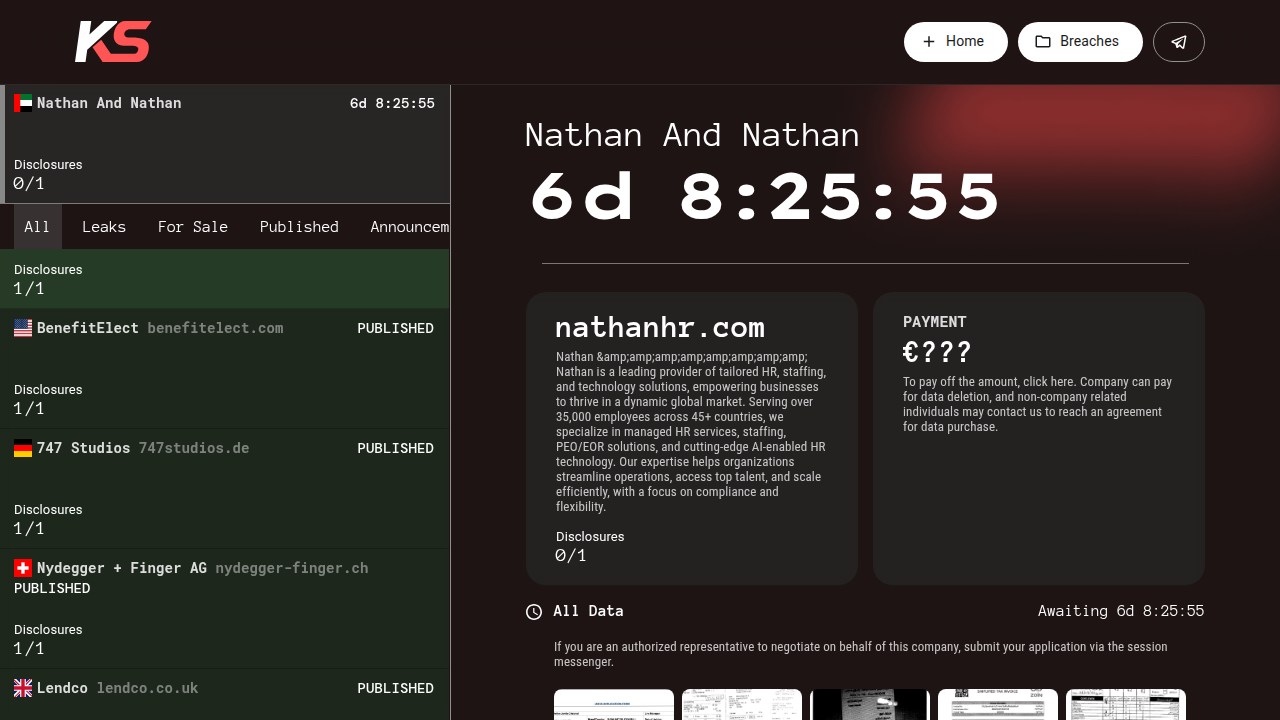Open the Nathan And Nathan sidebar entry
The width and height of the screenshot is (1280, 720).
point(225,144)
